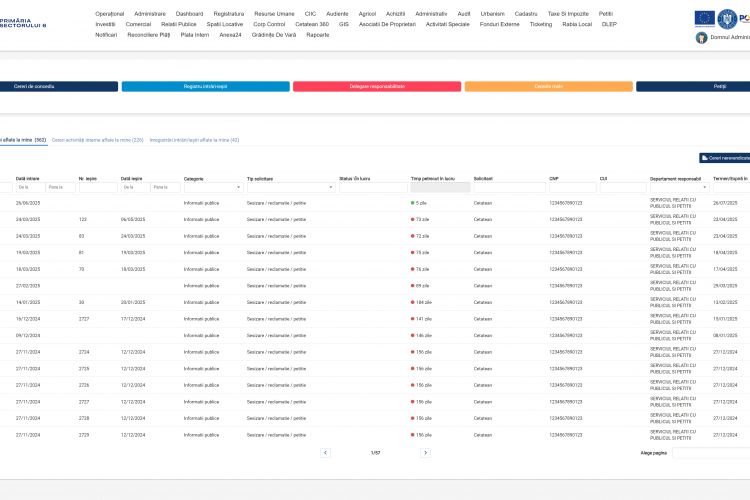Screen dimensions: 750x500
Task: Open the Cererile mele orange panel
Action: tap(549, 87)
